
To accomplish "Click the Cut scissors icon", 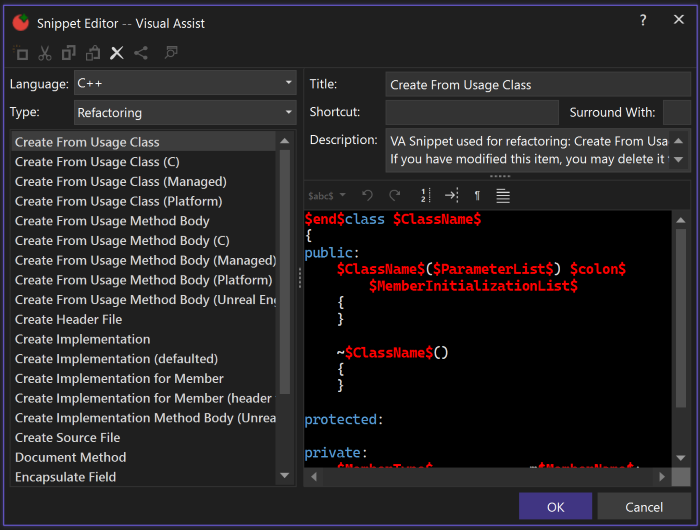I will 45,54.
